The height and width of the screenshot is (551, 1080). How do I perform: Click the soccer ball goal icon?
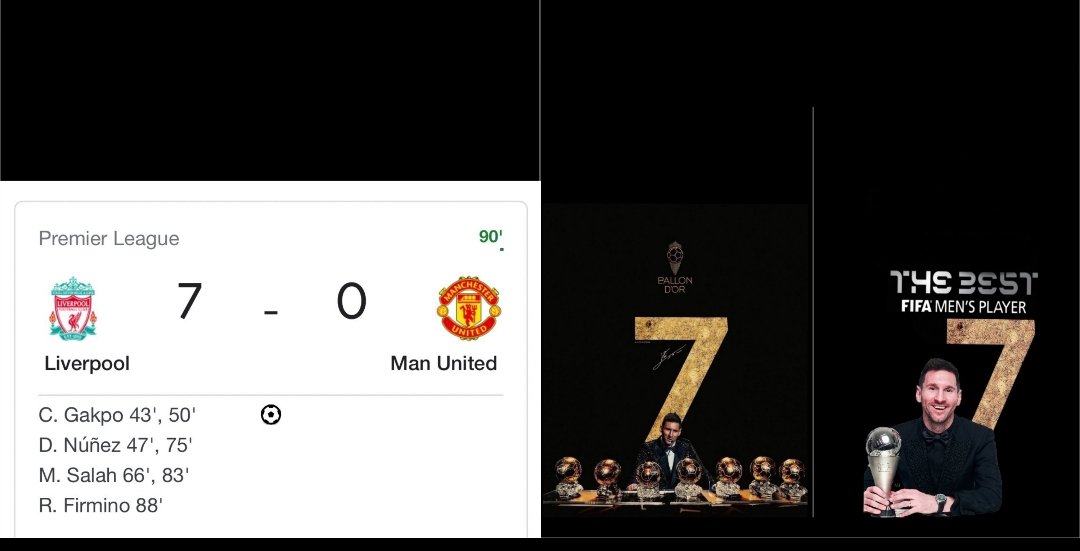[271, 415]
